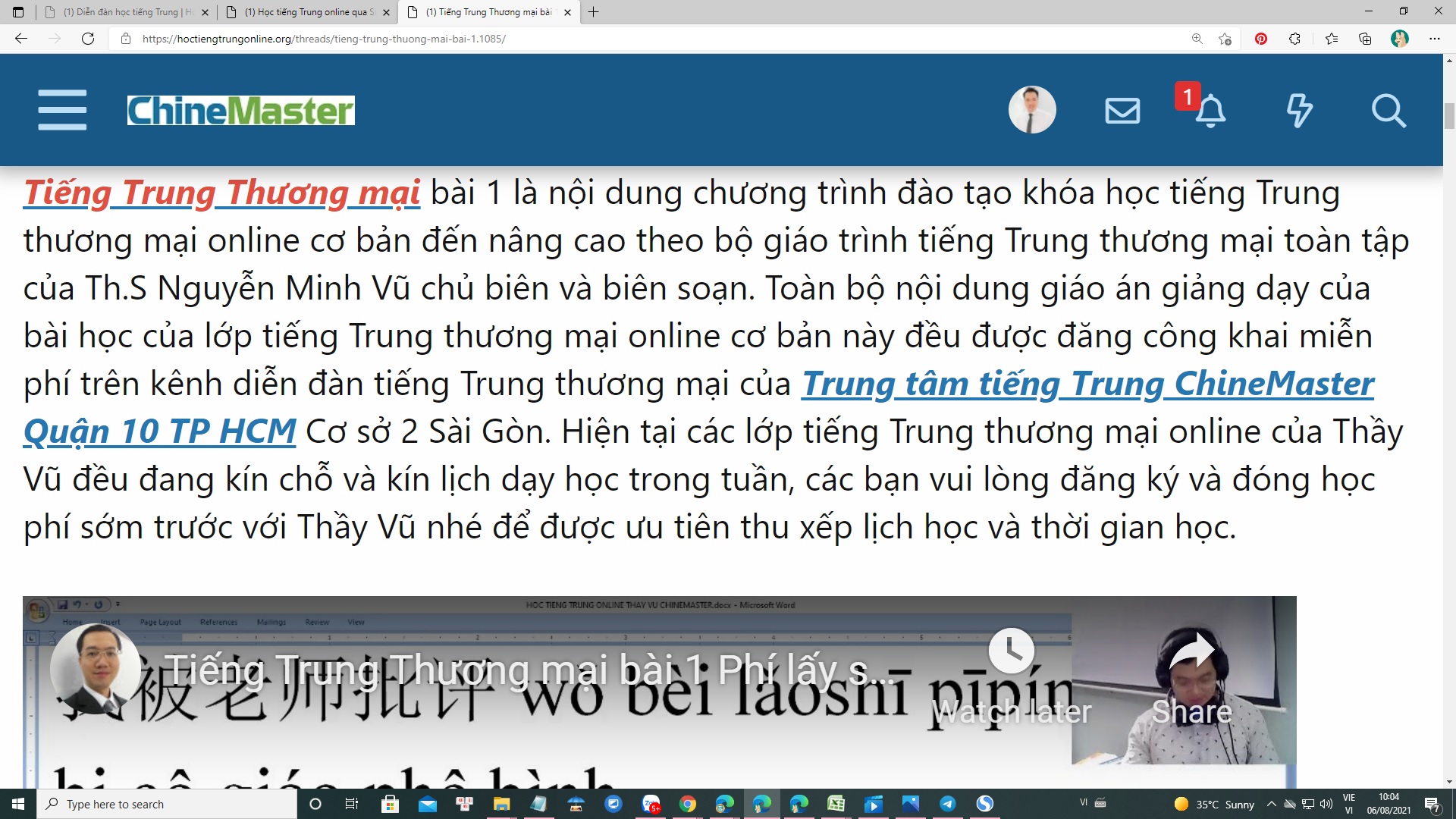
Task: Open the user profile avatar
Action: pyautogui.click(x=1031, y=110)
